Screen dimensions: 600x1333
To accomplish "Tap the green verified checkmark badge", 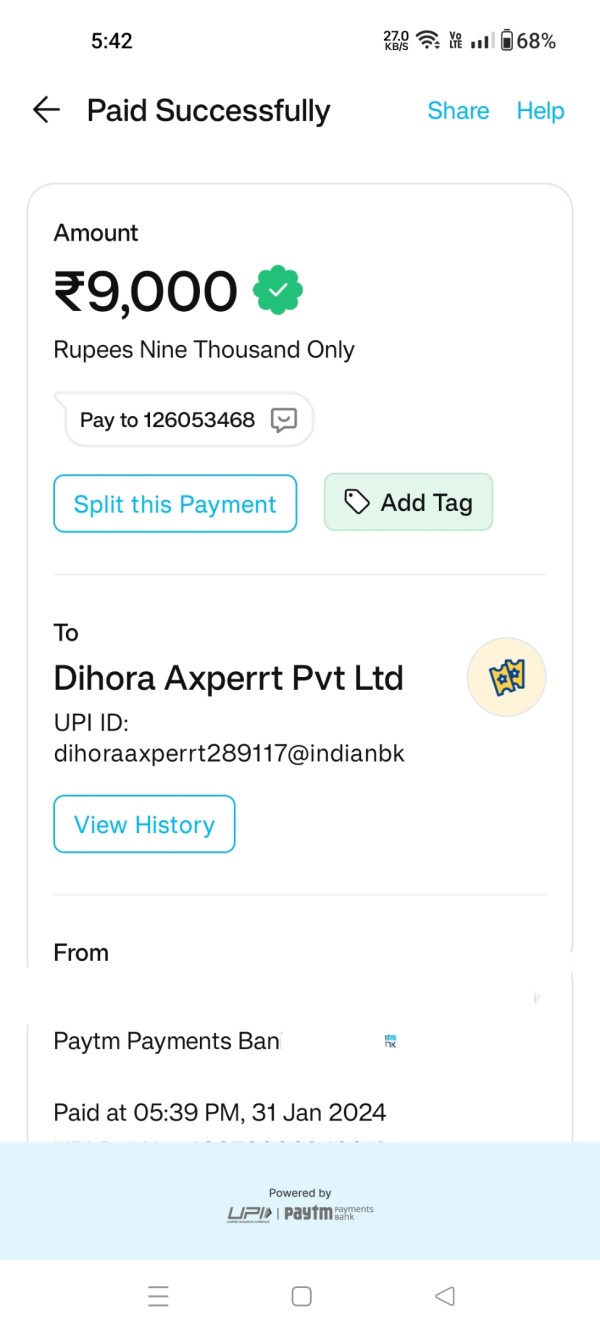I will [278, 291].
